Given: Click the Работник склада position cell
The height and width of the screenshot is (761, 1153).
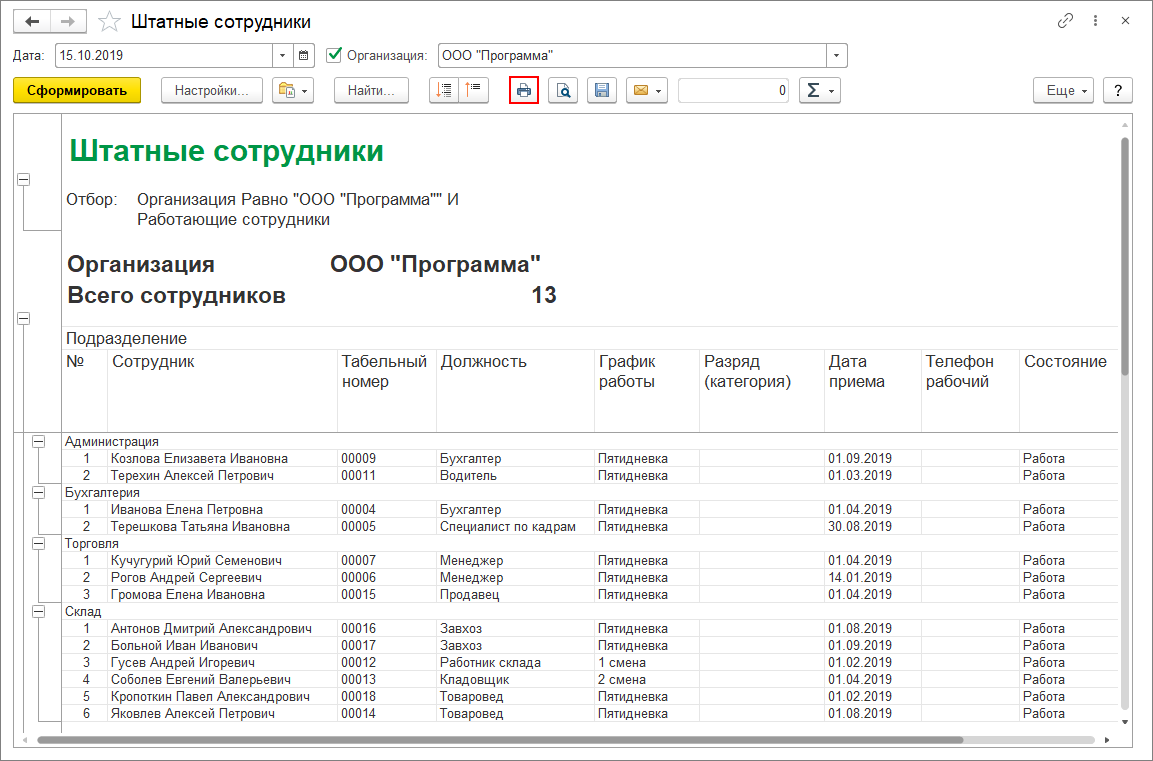Looking at the screenshot, I should tap(515, 662).
